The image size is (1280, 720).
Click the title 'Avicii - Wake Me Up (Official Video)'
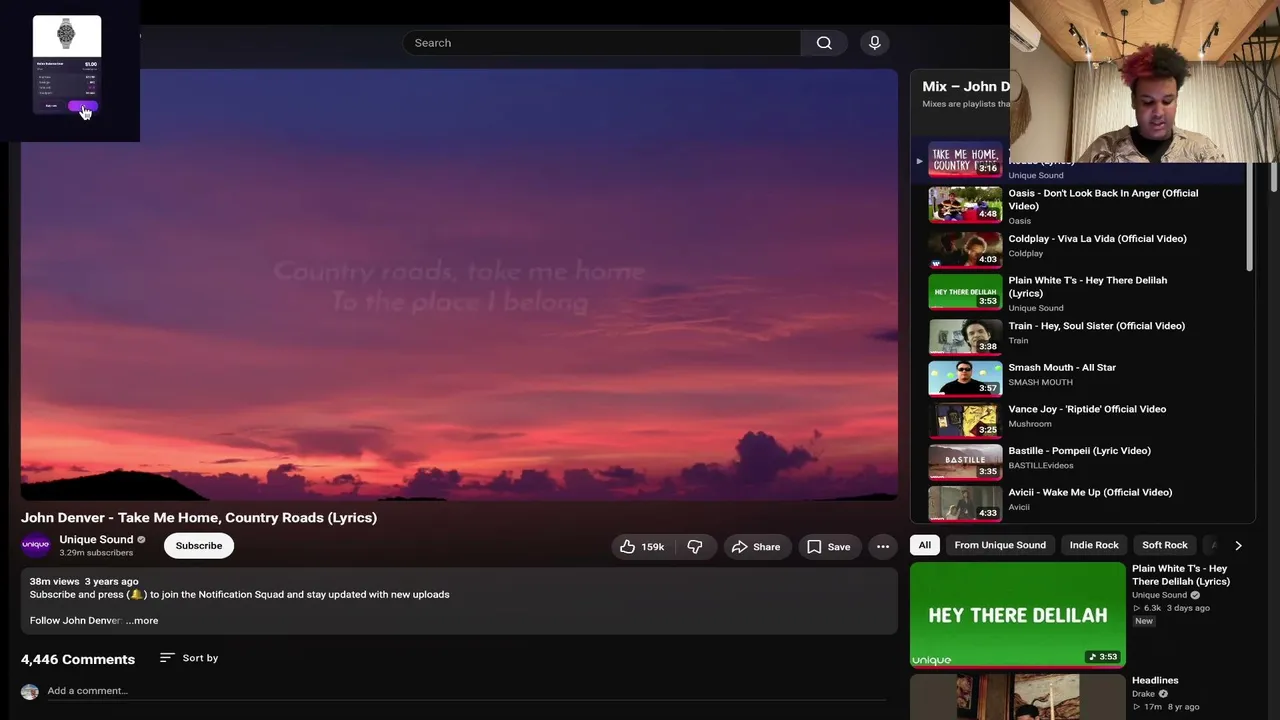1090,493
